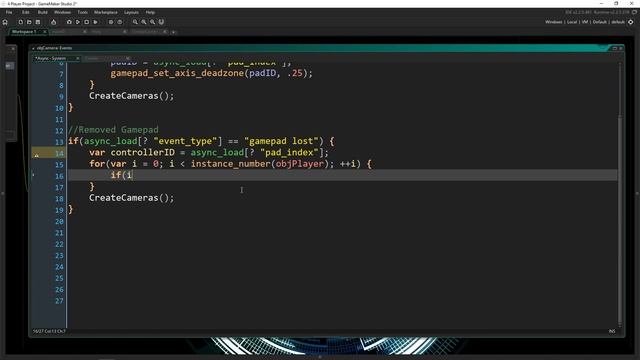
Task: Add a new workspace with plus button
Action: (173, 32)
